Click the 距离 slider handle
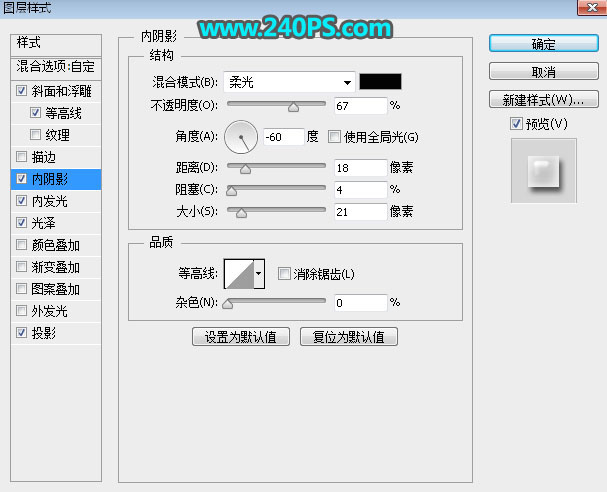The image size is (607, 492). click(x=245, y=169)
